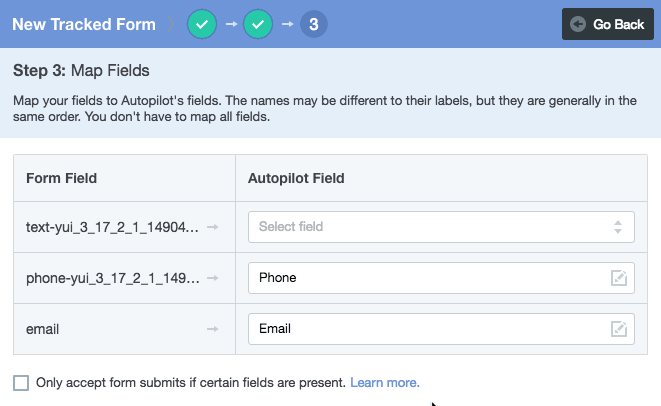Click the Step 3: Map Fields heading

81,70
